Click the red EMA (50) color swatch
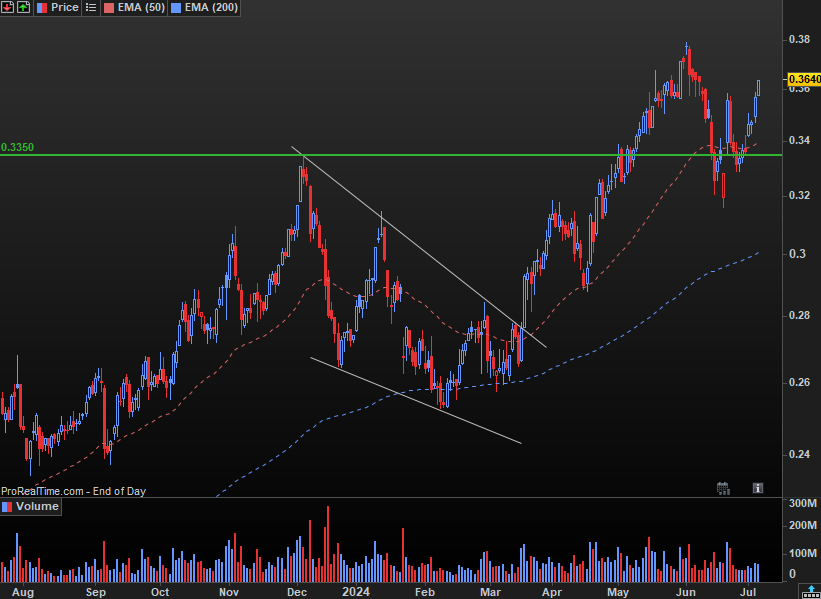The height and width of the screenshot is (599, 821). pos(107,7)
